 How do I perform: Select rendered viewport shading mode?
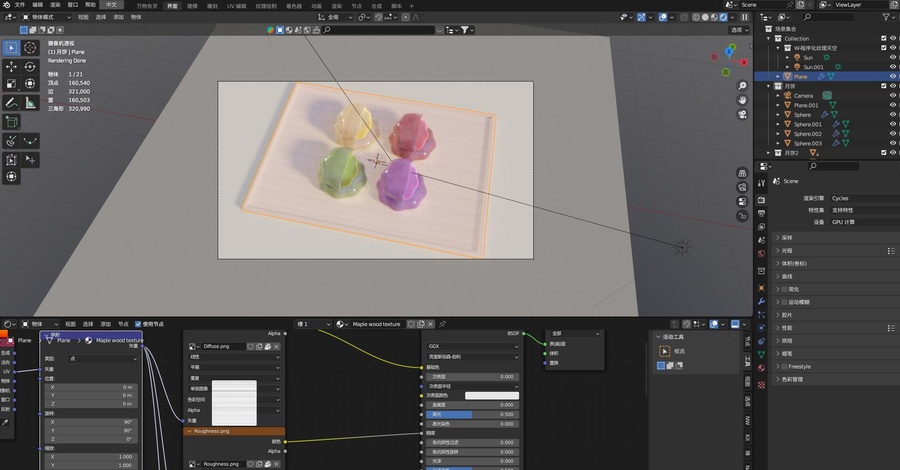724,17
